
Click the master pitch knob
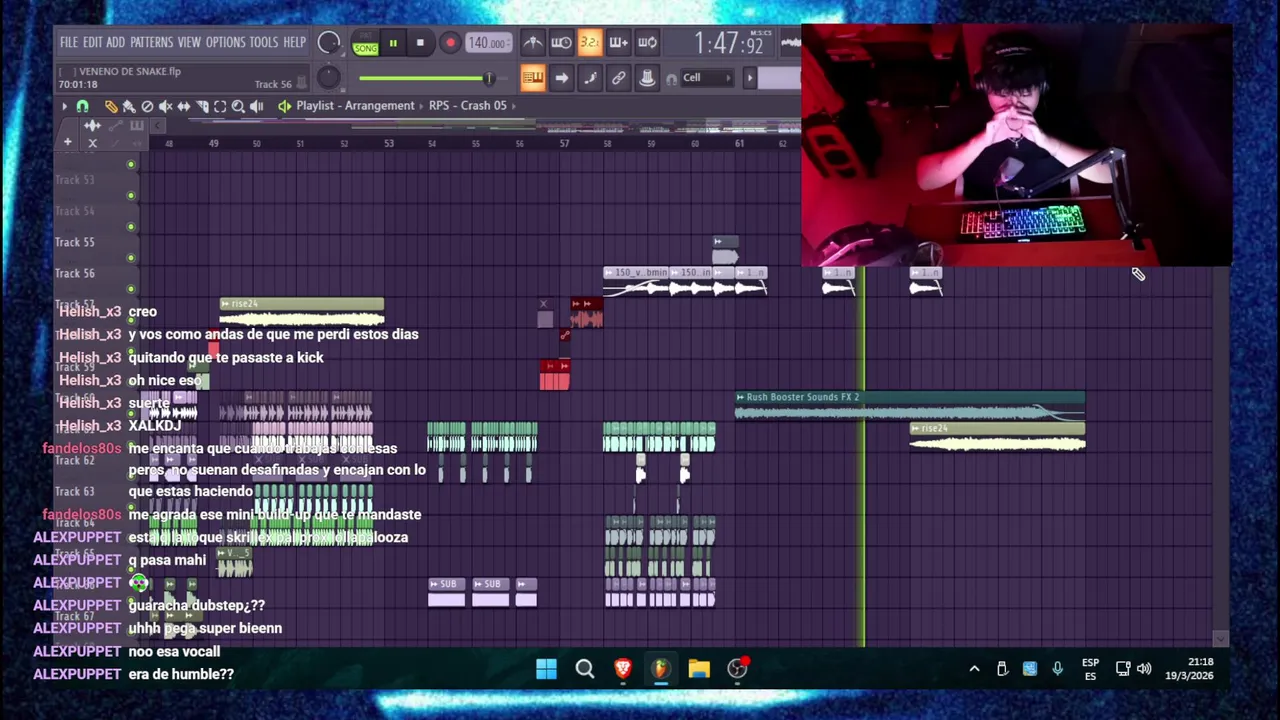pyautogui.click(x=328, y=78)
